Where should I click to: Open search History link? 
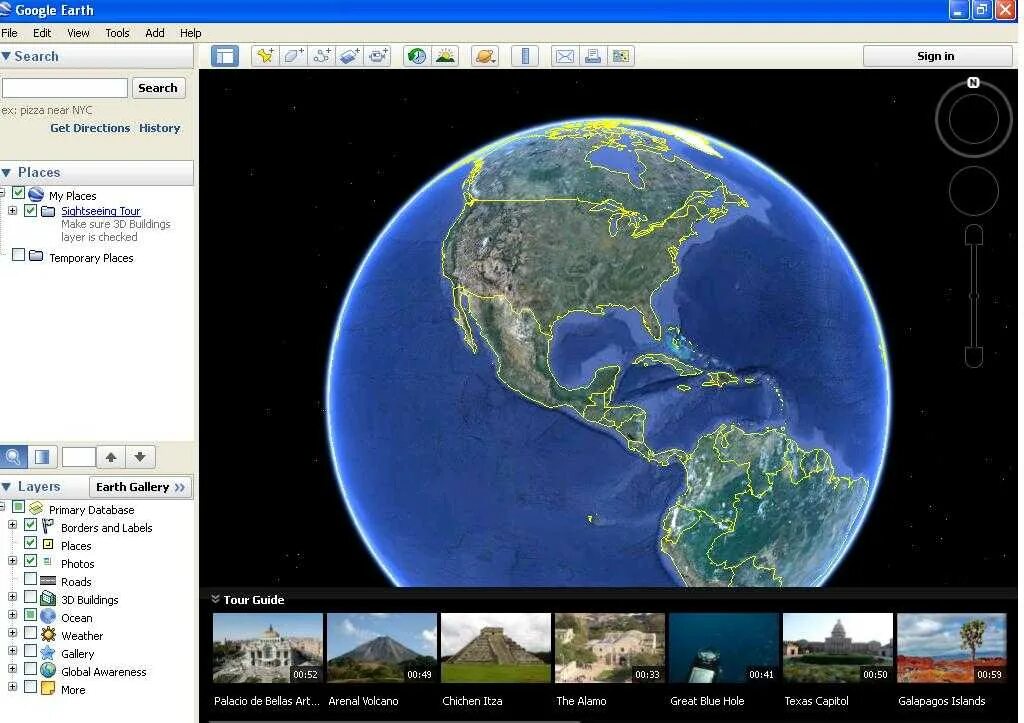(159, 128)
